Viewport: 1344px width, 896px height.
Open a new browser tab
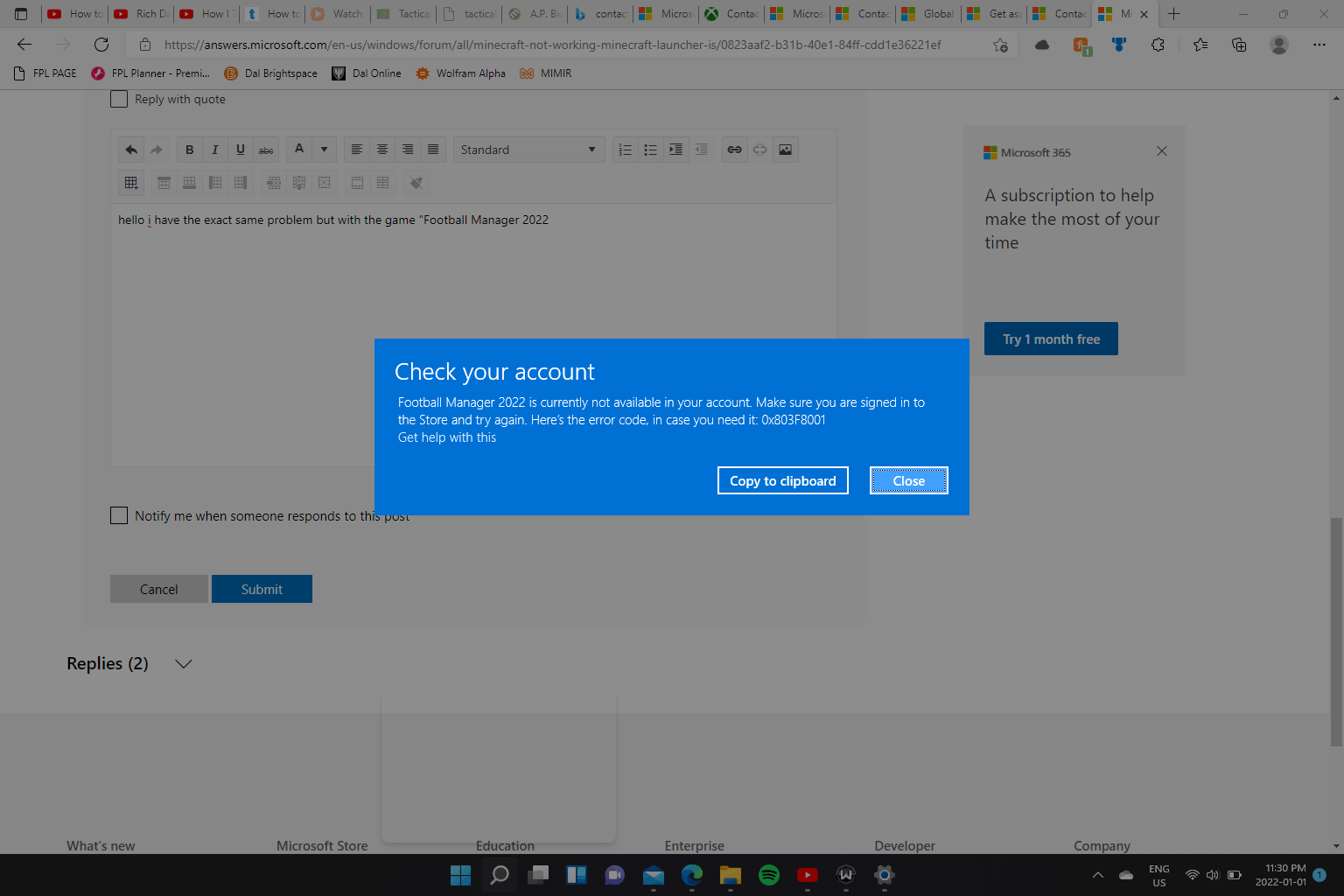[1174, 14]
